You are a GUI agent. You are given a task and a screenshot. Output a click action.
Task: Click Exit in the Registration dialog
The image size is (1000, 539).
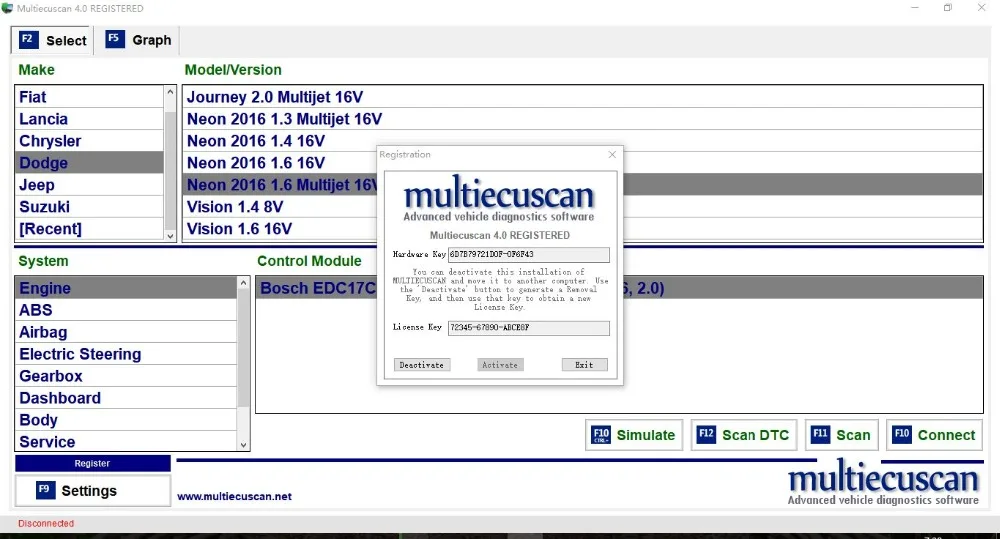click(584, 365)
